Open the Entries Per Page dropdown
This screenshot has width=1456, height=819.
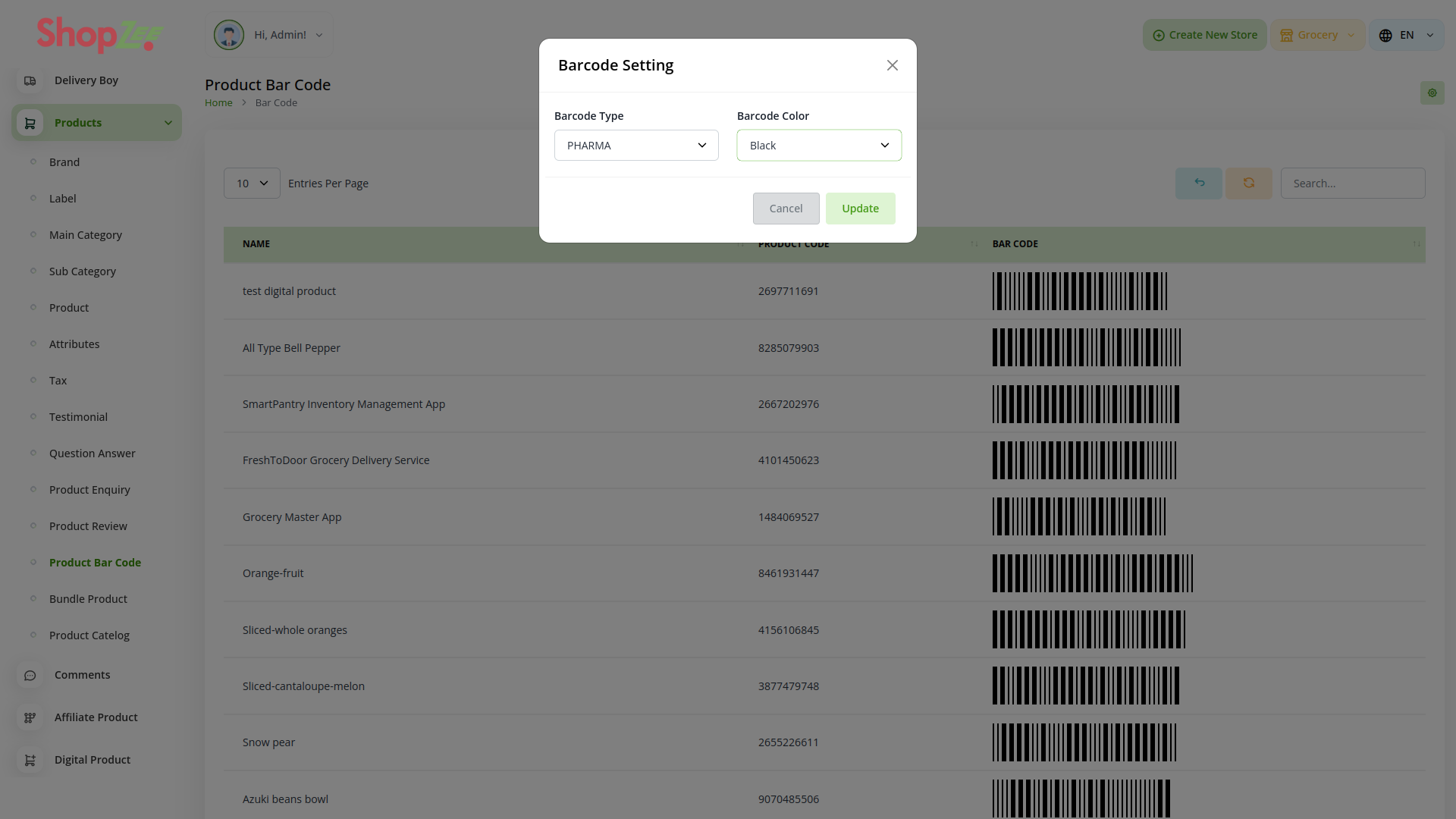pos(252,184)
